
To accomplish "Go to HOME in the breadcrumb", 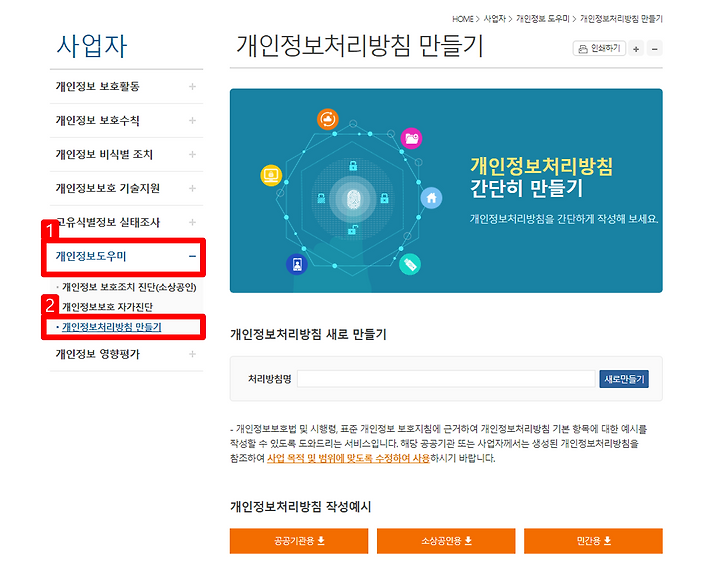I will click(462, 19).
